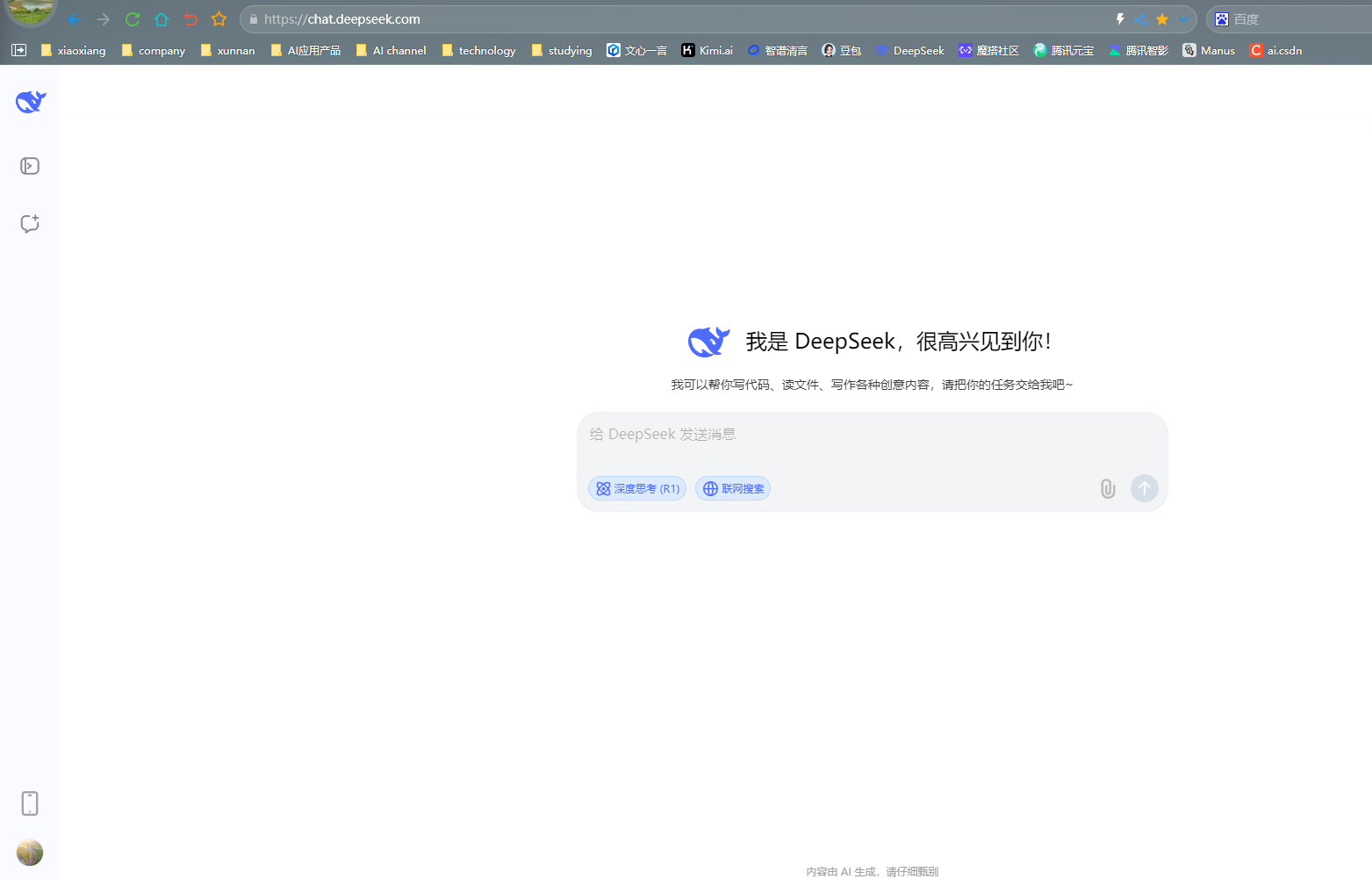This screenshot has width=1372, height=879.
Task: Open the mobile app download phone icon
Action: (30, 803)
